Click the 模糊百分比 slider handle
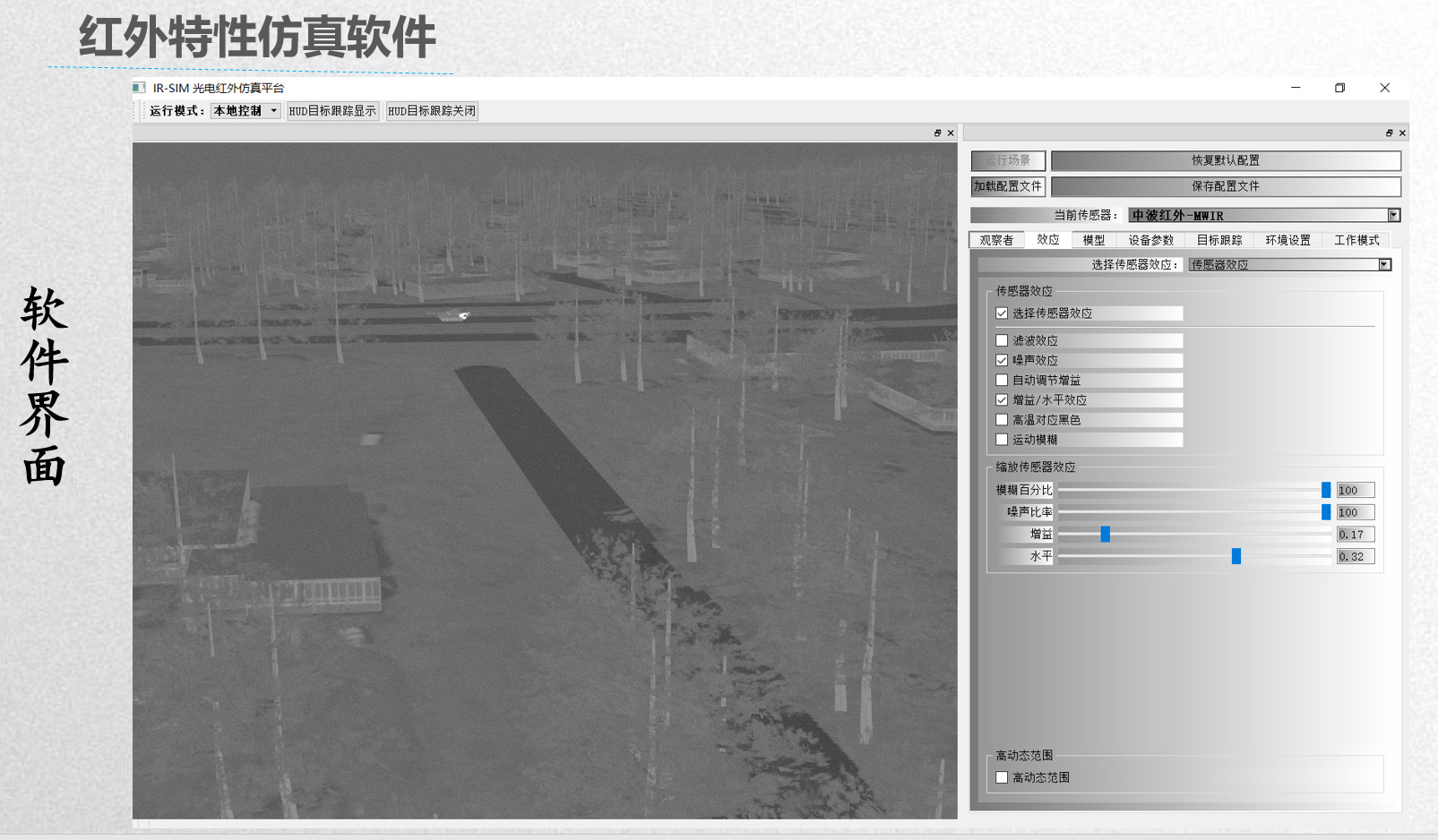The width and height of the screenshot is (1438, 840). point(1326,490)
